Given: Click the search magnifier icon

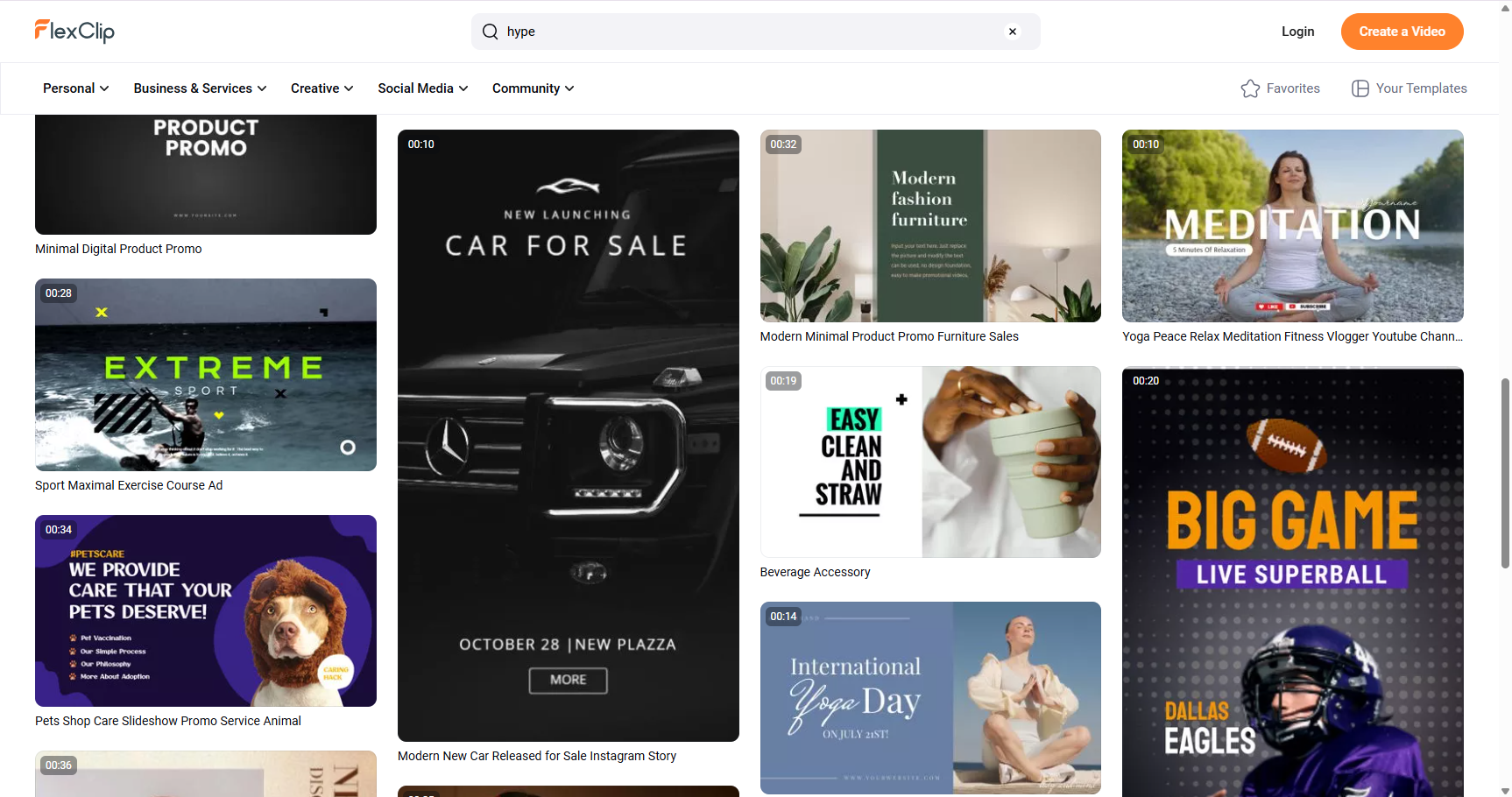Looking at the screenshot, I should coord(490,32).
